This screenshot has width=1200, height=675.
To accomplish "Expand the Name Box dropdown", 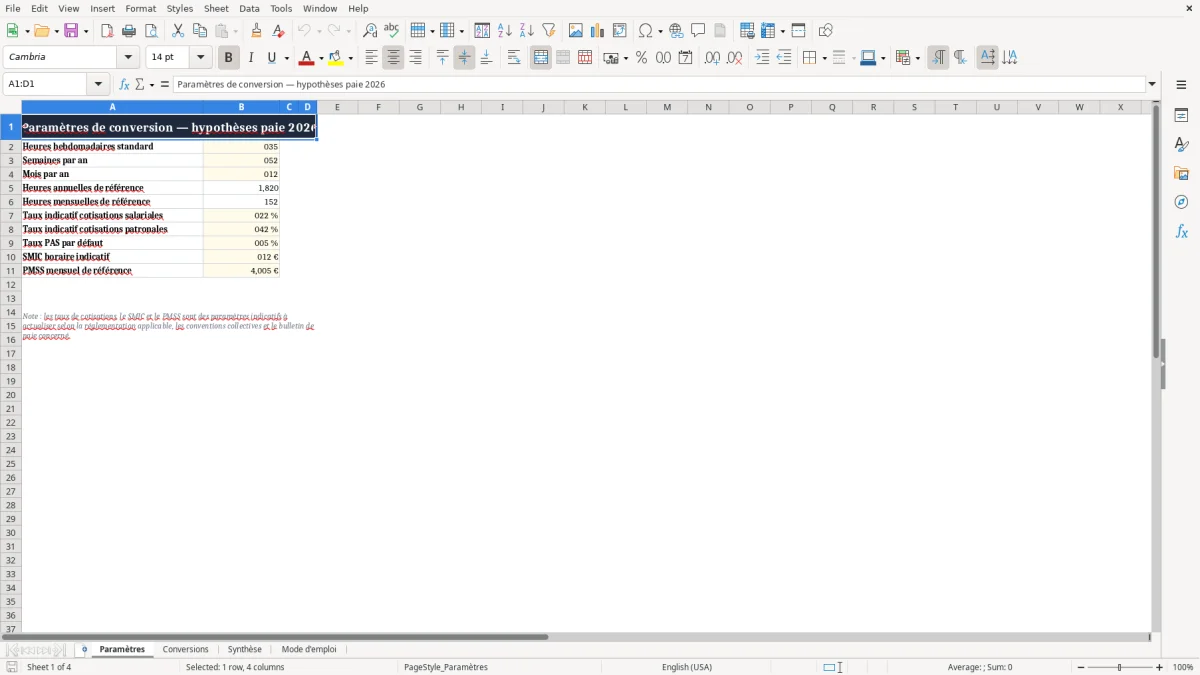I will click(x=98, y=85).
